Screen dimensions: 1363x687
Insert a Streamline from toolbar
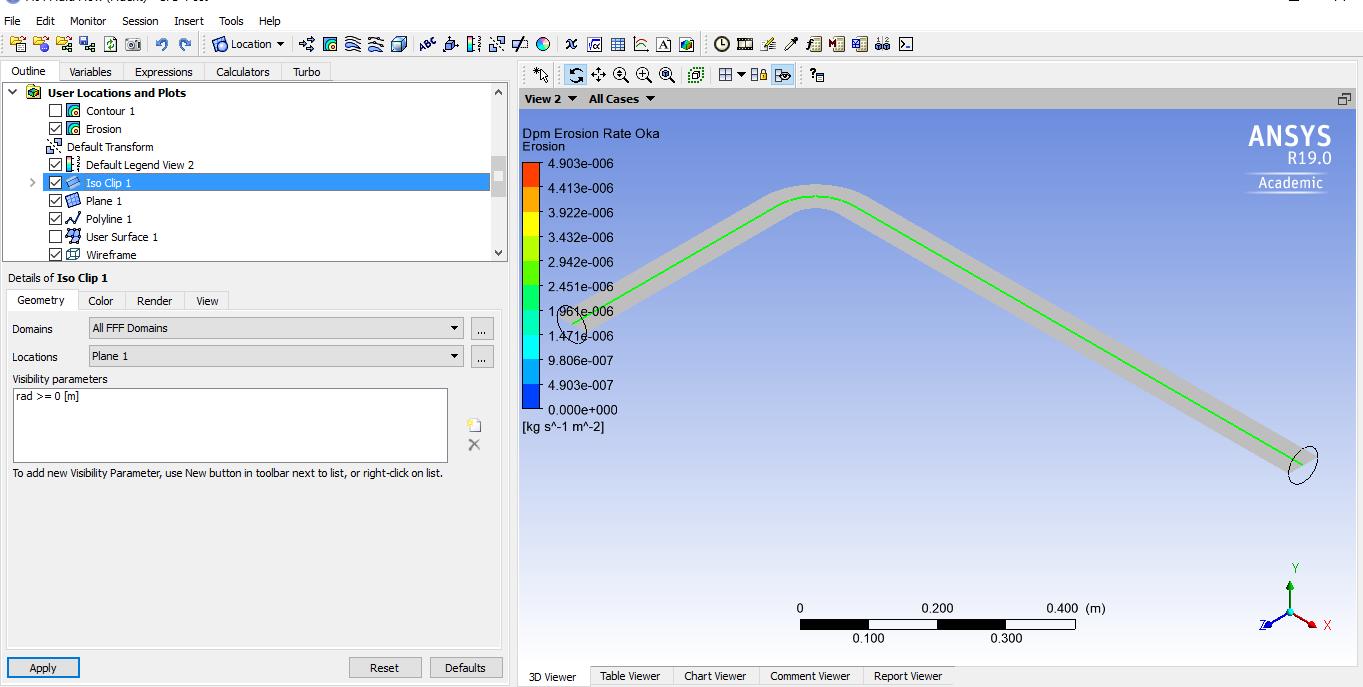[353, 44]
